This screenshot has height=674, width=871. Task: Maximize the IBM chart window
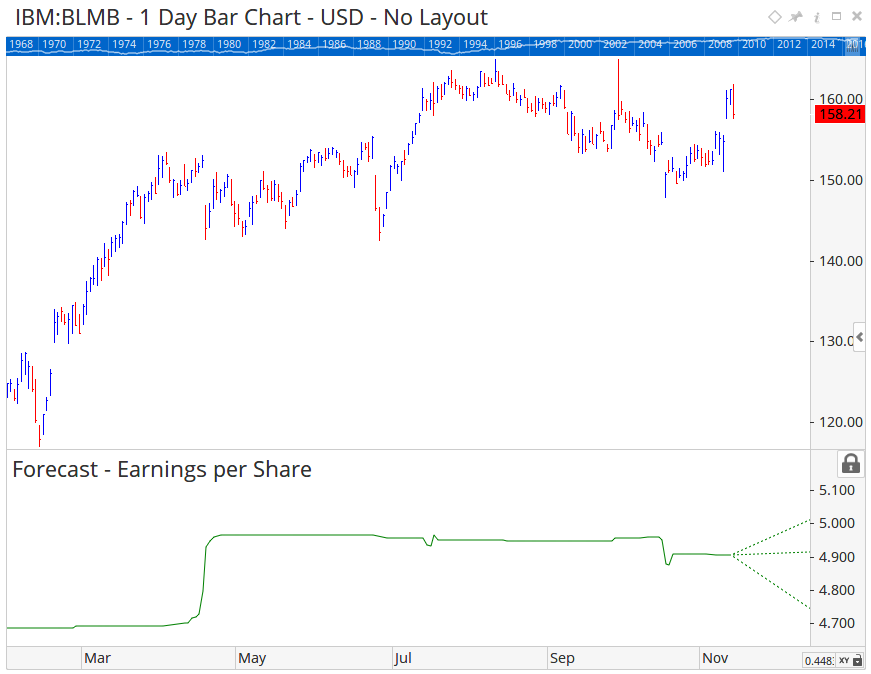pos(836,17)
